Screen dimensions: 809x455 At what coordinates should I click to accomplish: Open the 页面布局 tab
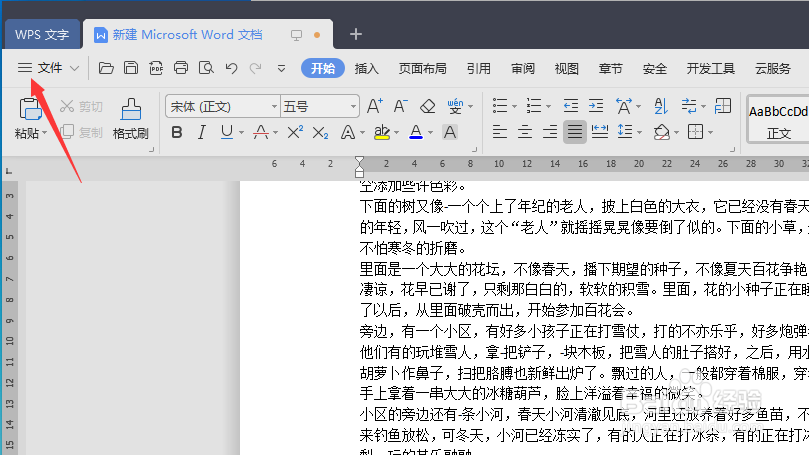coord(423,69)
